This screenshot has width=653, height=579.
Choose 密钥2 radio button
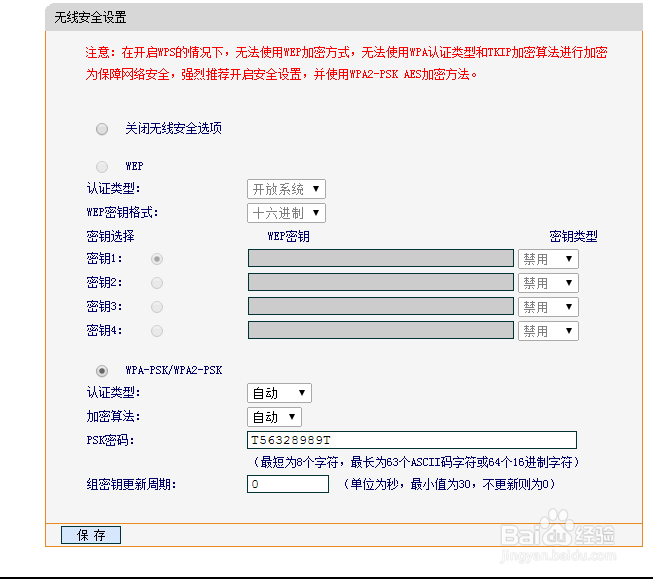[157, 283]
